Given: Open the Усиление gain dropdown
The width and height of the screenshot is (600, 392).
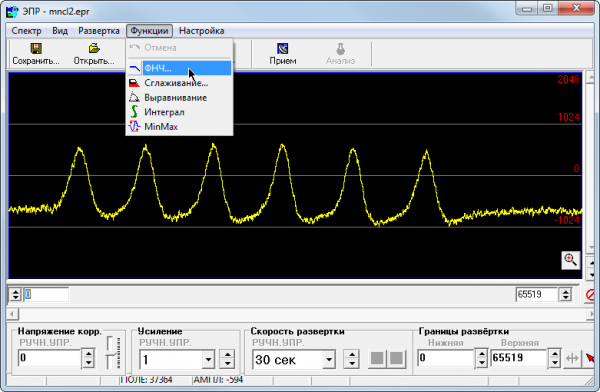Looking at the screenshot, I should tap(209, 359).
